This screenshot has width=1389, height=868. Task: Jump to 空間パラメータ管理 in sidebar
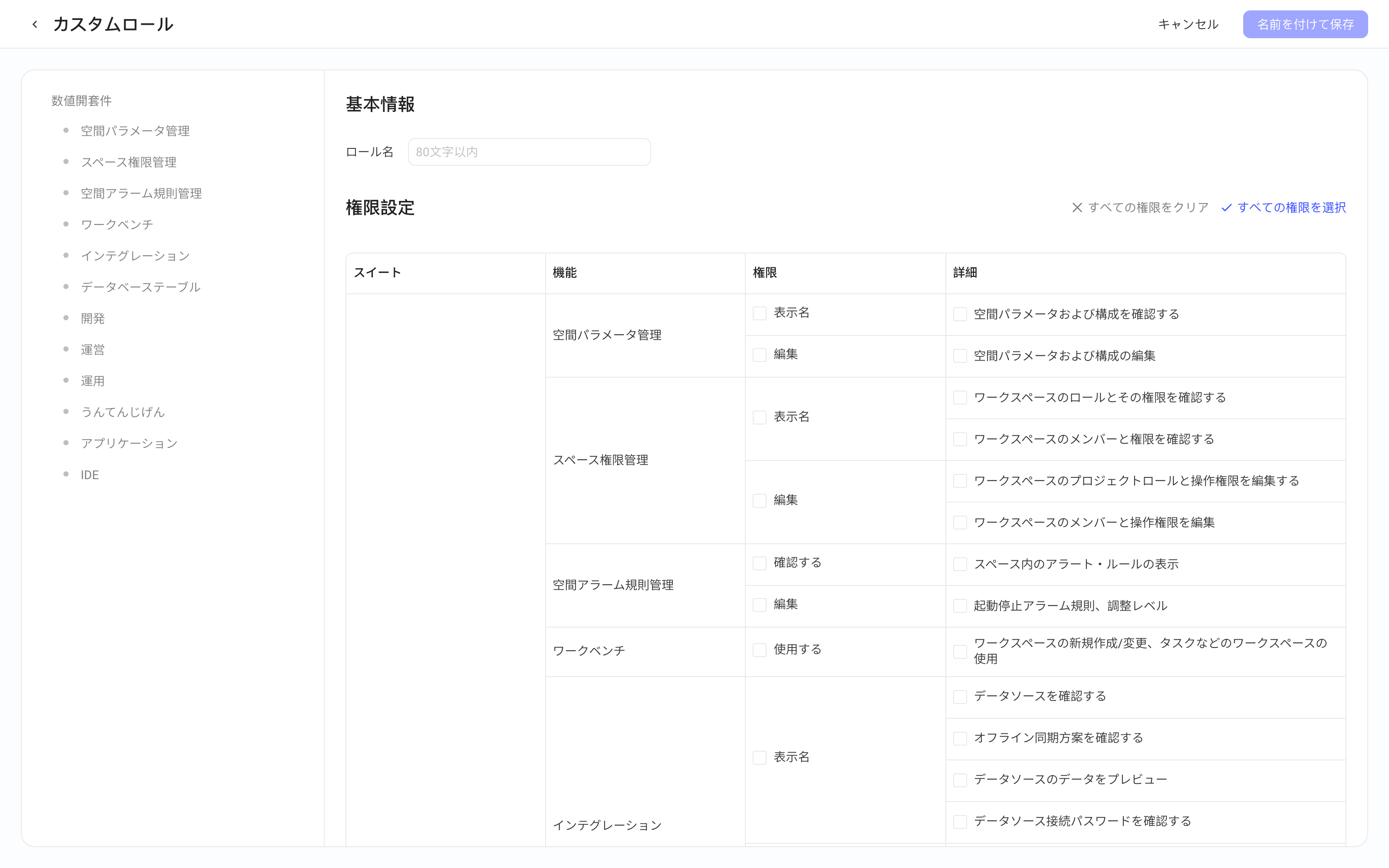point(135,131)
